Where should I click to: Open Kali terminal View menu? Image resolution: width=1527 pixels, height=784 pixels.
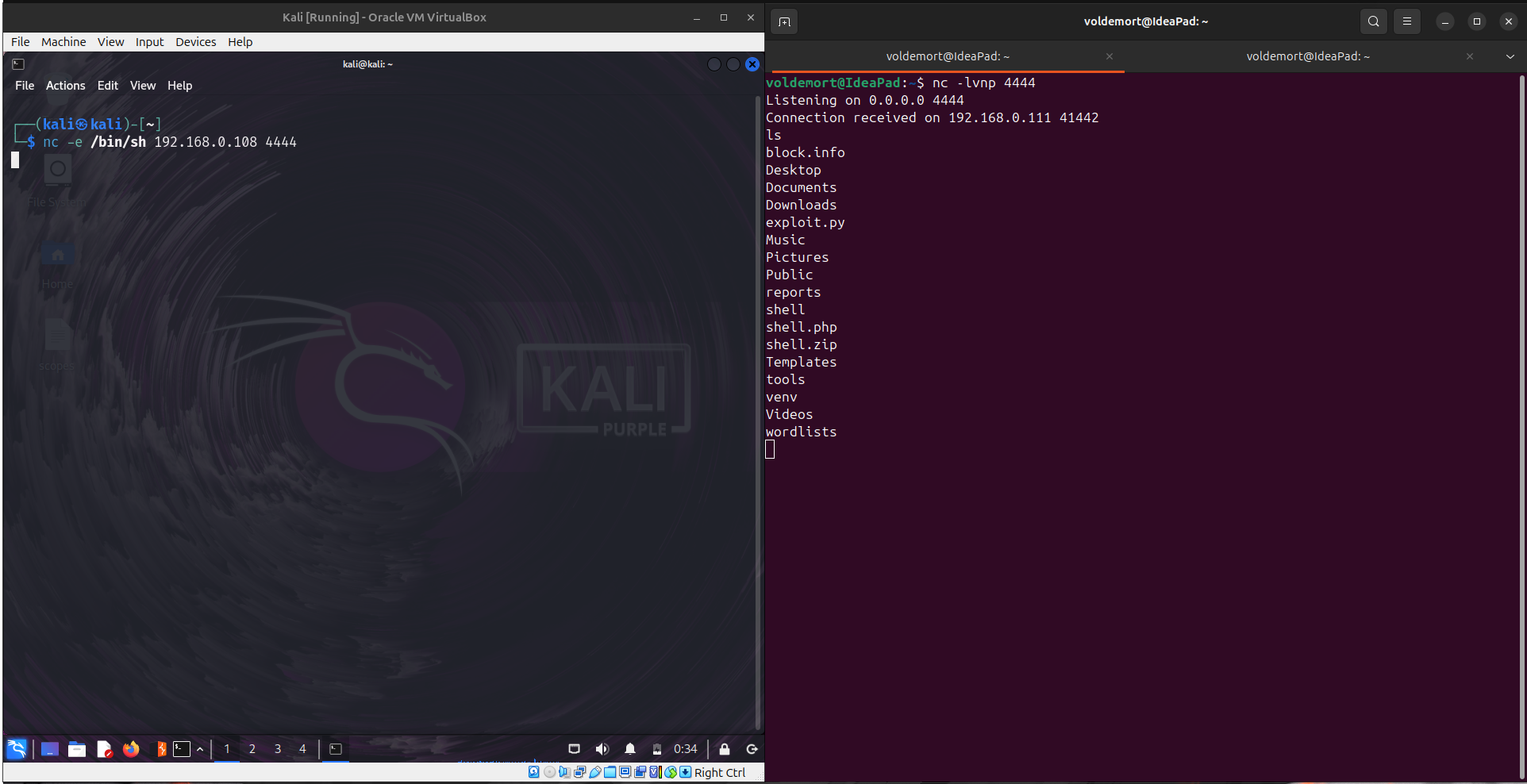pos(143,86)
